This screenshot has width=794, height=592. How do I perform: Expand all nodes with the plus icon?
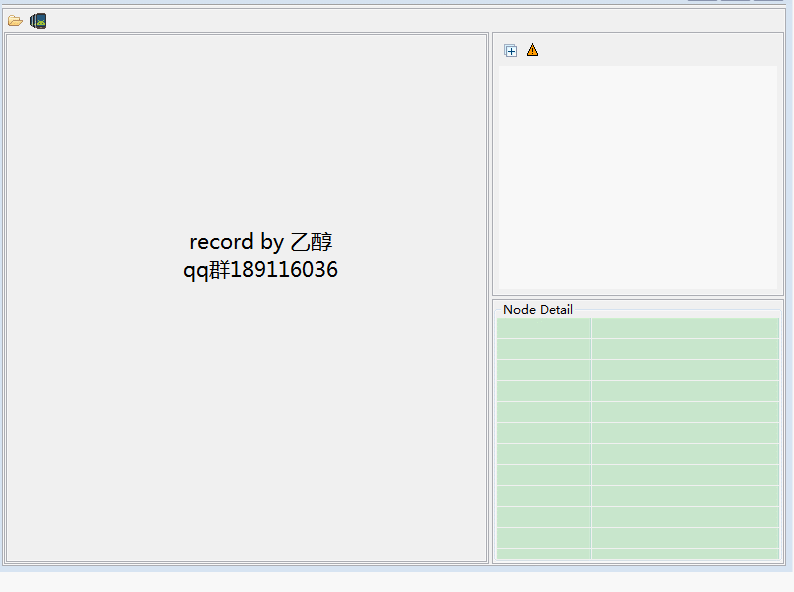(511, 50)
